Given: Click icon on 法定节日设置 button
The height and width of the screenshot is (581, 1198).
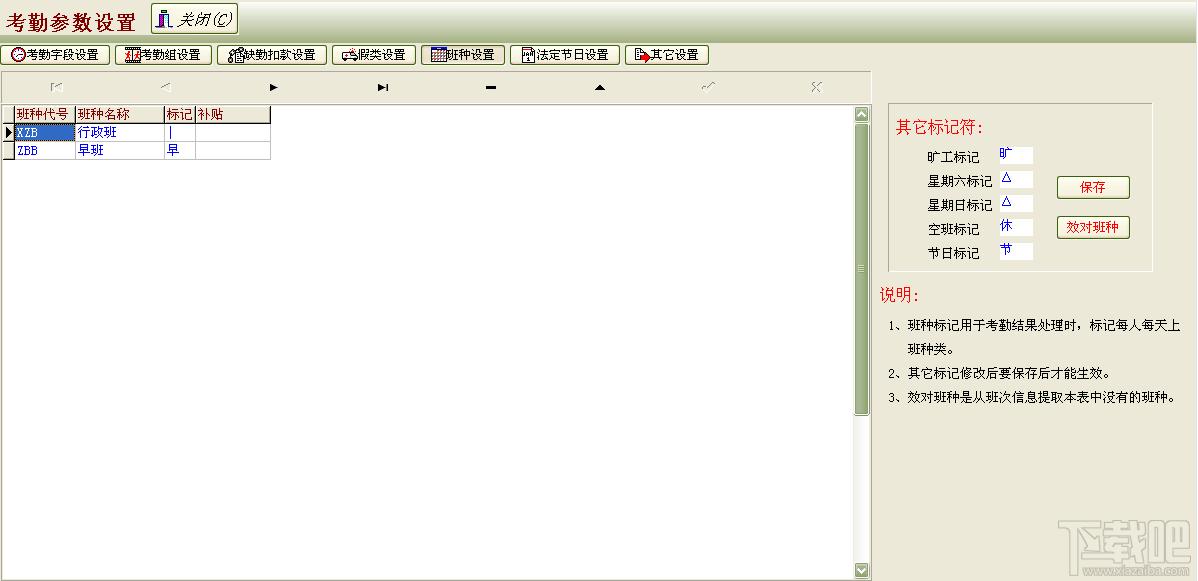Looking at the screenshot, I should coord(528,55).
